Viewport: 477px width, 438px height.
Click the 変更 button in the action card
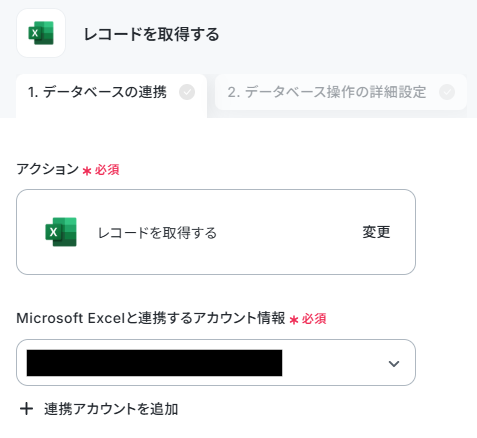click(376, 232)
